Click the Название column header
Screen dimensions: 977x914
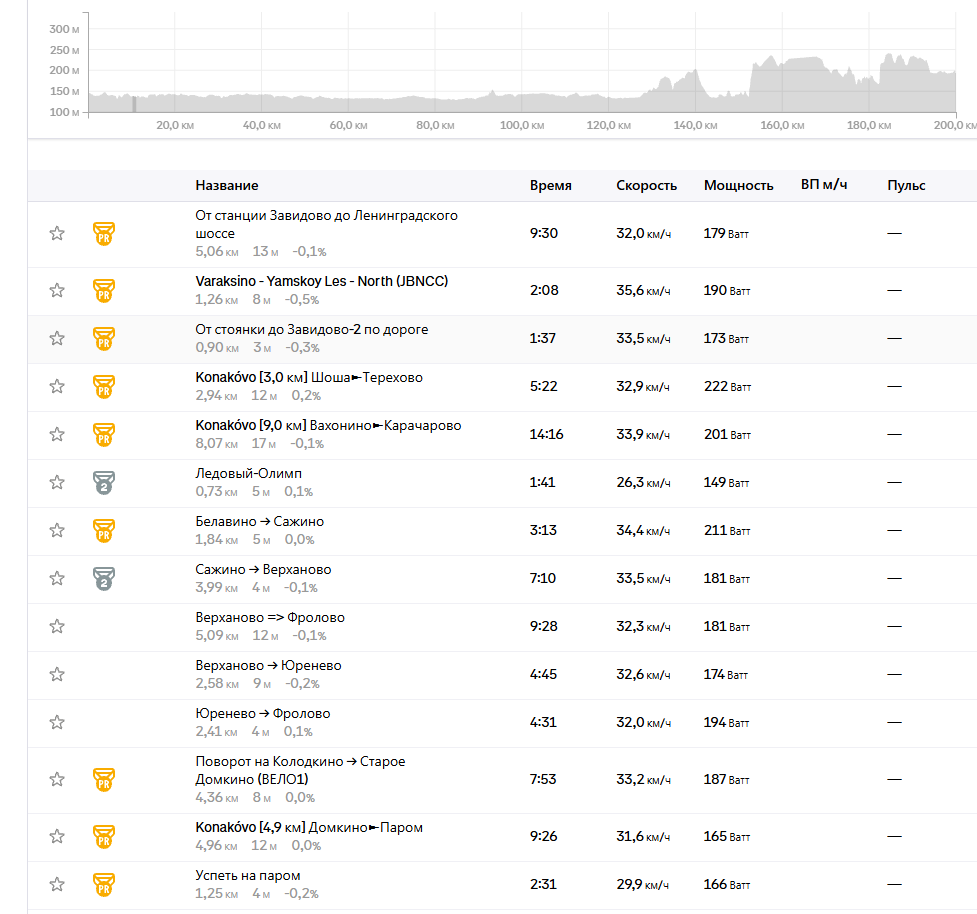227,185
